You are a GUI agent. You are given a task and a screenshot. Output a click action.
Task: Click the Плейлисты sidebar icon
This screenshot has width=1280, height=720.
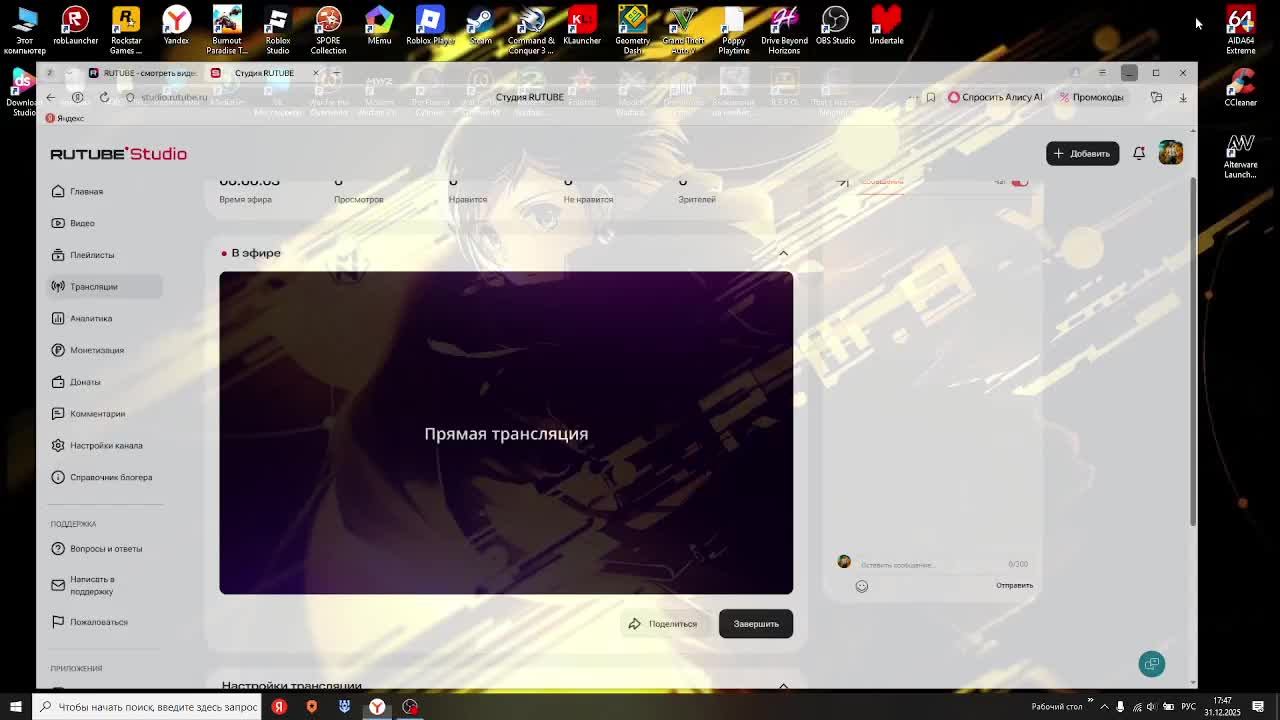(58, 255)
